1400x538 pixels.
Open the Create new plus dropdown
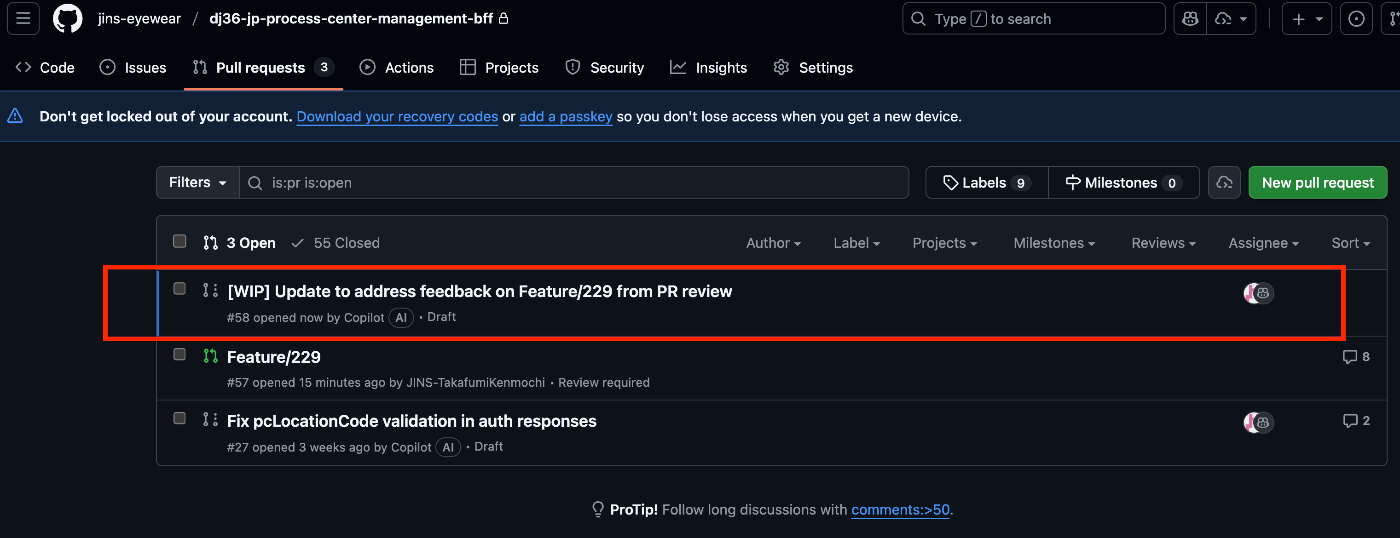tap(1307, 19)
